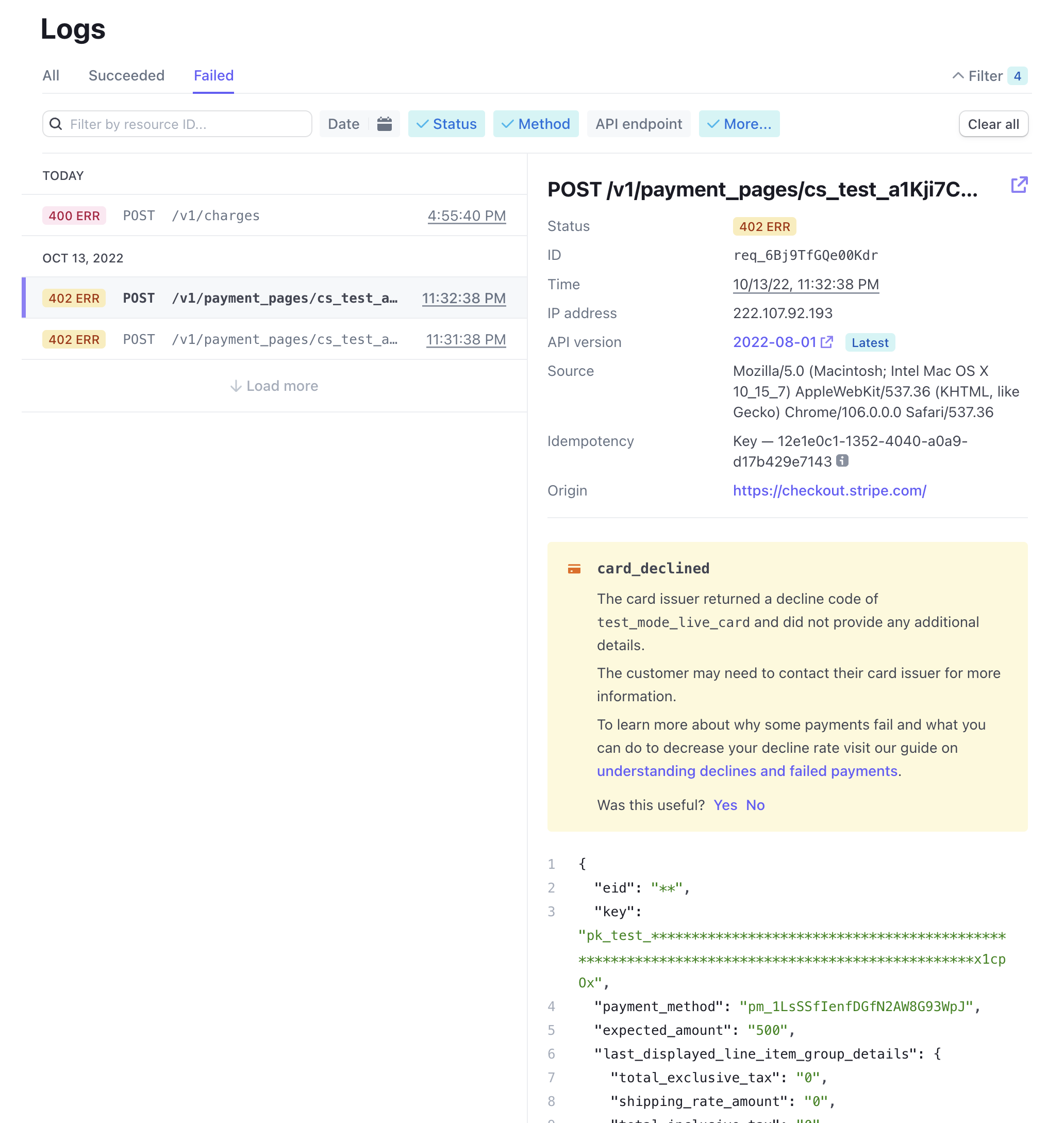This screenshot has width=1064, height=1123.
Task: Toggle the Method filter chip
Action: click(x=536, y=124)
